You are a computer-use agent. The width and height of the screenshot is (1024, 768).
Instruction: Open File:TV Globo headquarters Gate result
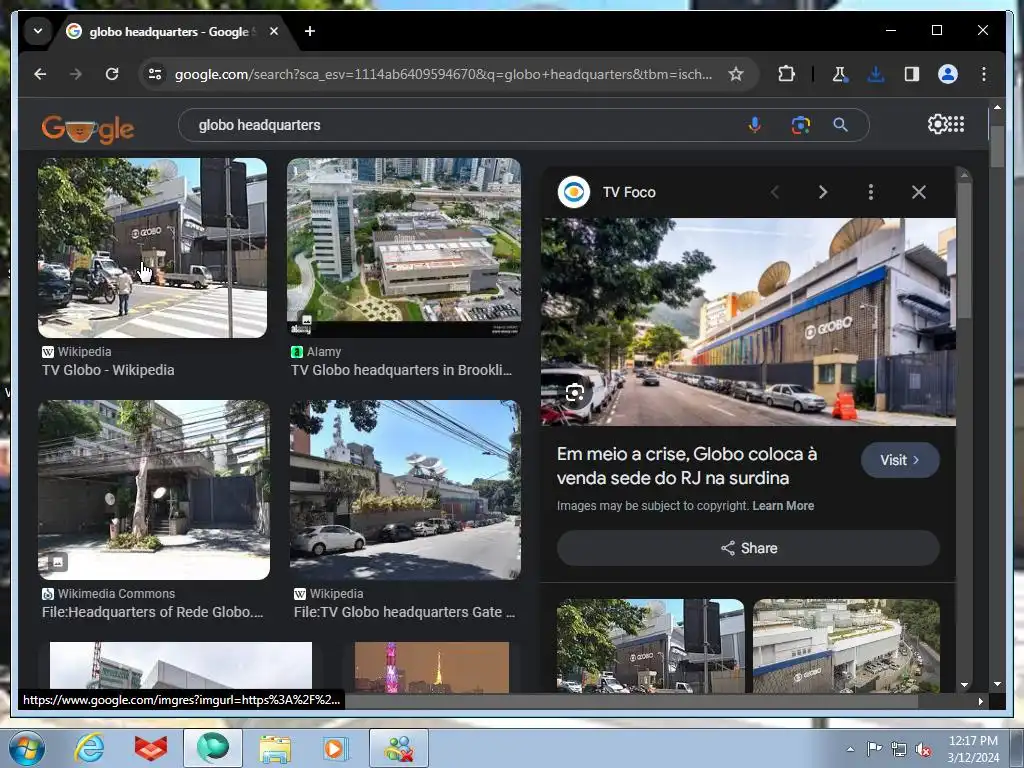tap(404, 612)
